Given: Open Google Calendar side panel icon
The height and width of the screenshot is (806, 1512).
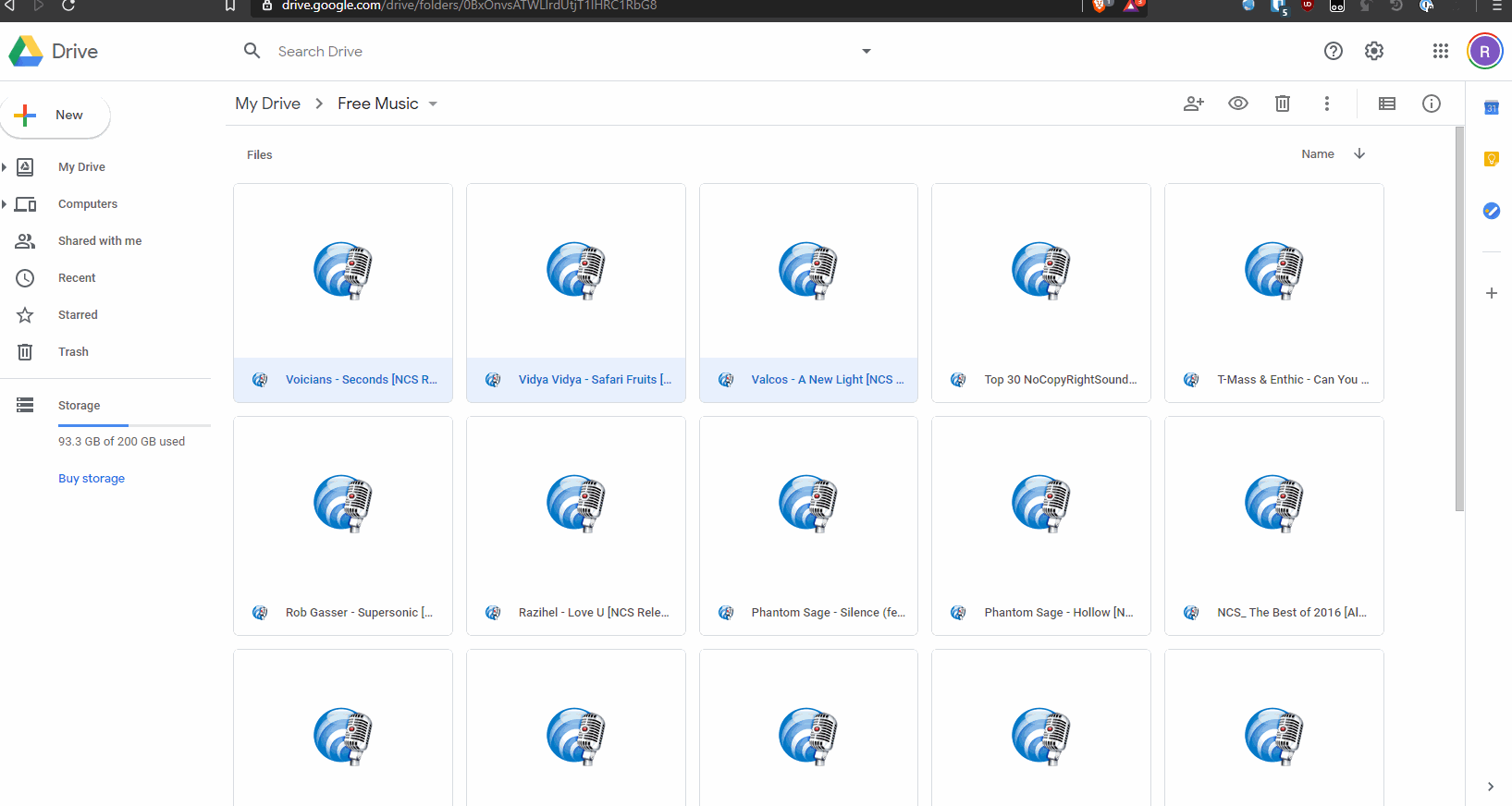Looking at the screenshot, I should click(1491, 108).
